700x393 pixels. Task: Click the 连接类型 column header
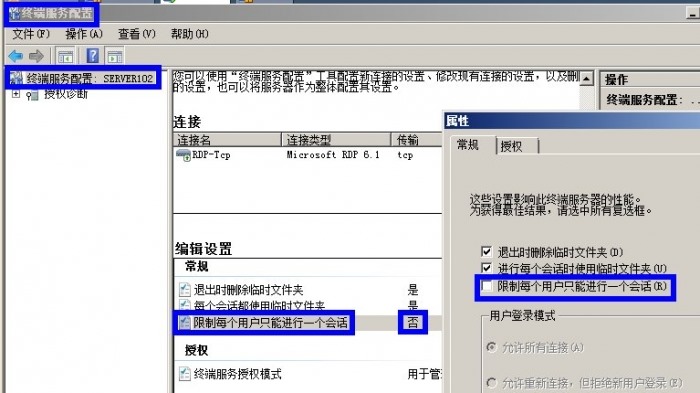336,140
